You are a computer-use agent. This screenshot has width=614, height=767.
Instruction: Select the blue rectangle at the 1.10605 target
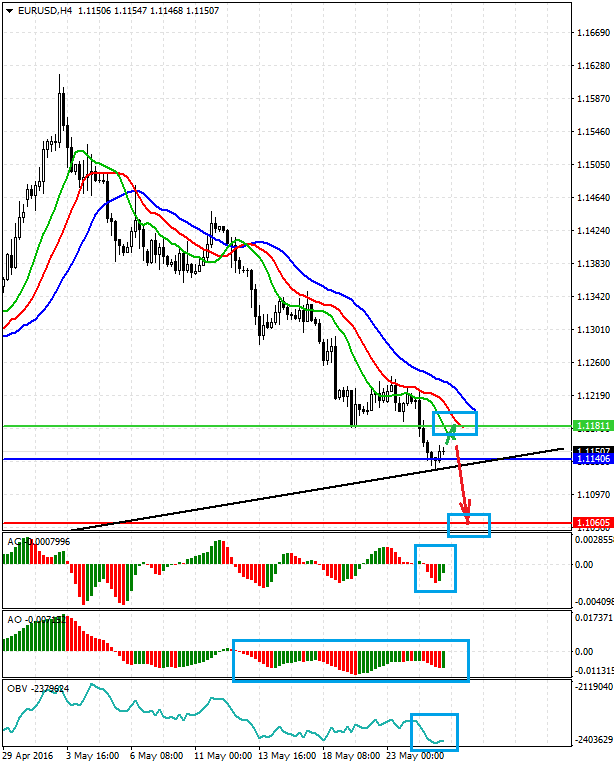click(469, 524)
